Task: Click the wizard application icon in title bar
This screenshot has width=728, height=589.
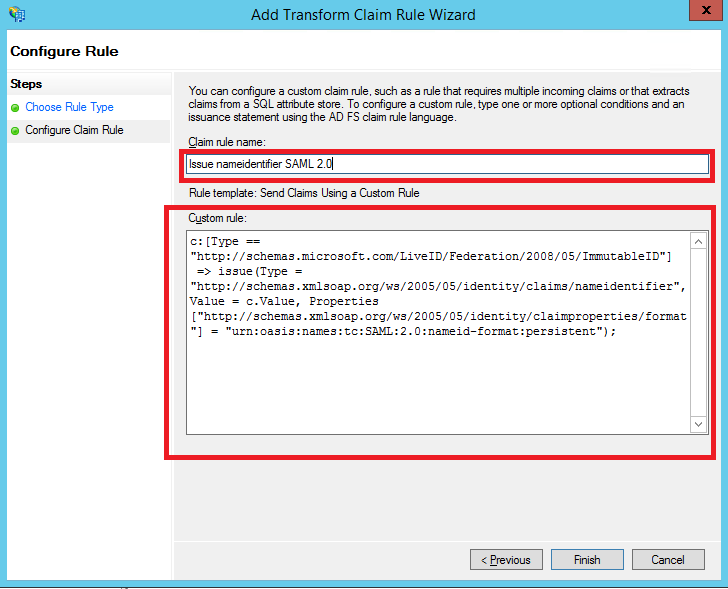Action: point(17,14)
